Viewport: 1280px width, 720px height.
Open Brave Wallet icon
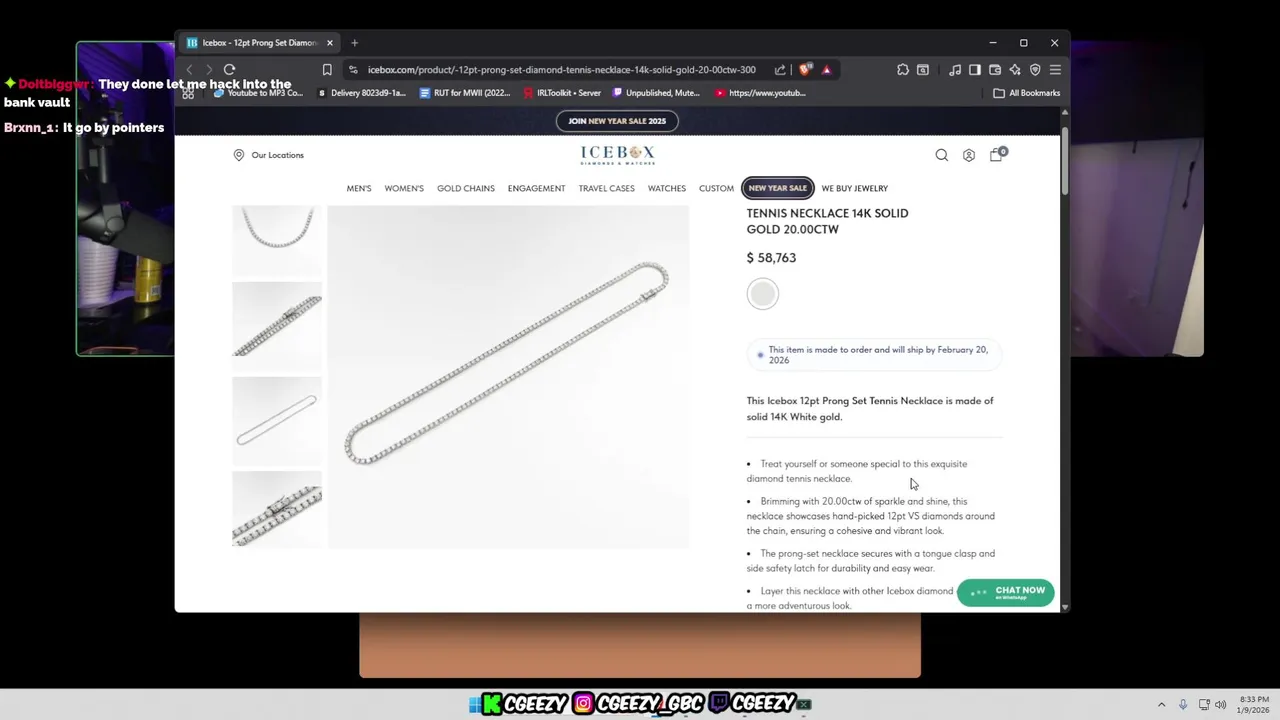click(995, 70)
